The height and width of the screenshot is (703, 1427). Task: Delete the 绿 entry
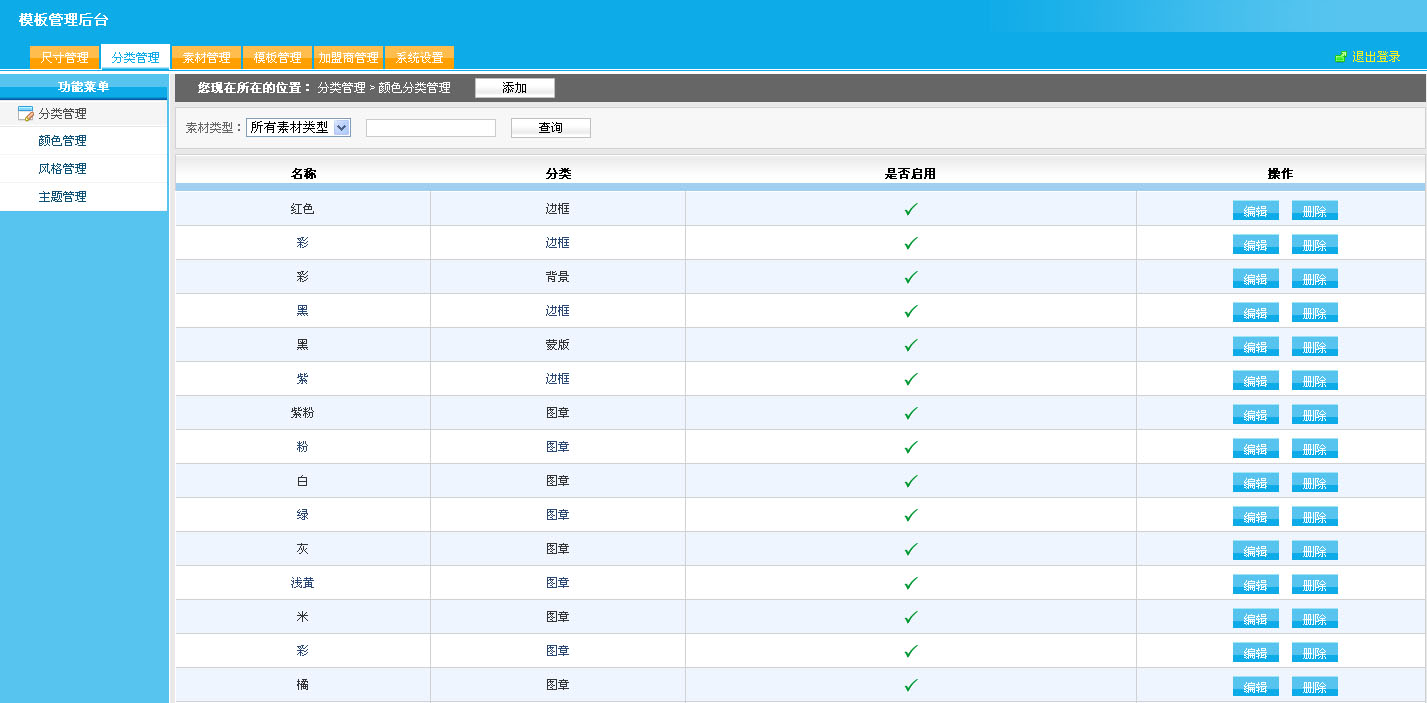pos(1315,517)
